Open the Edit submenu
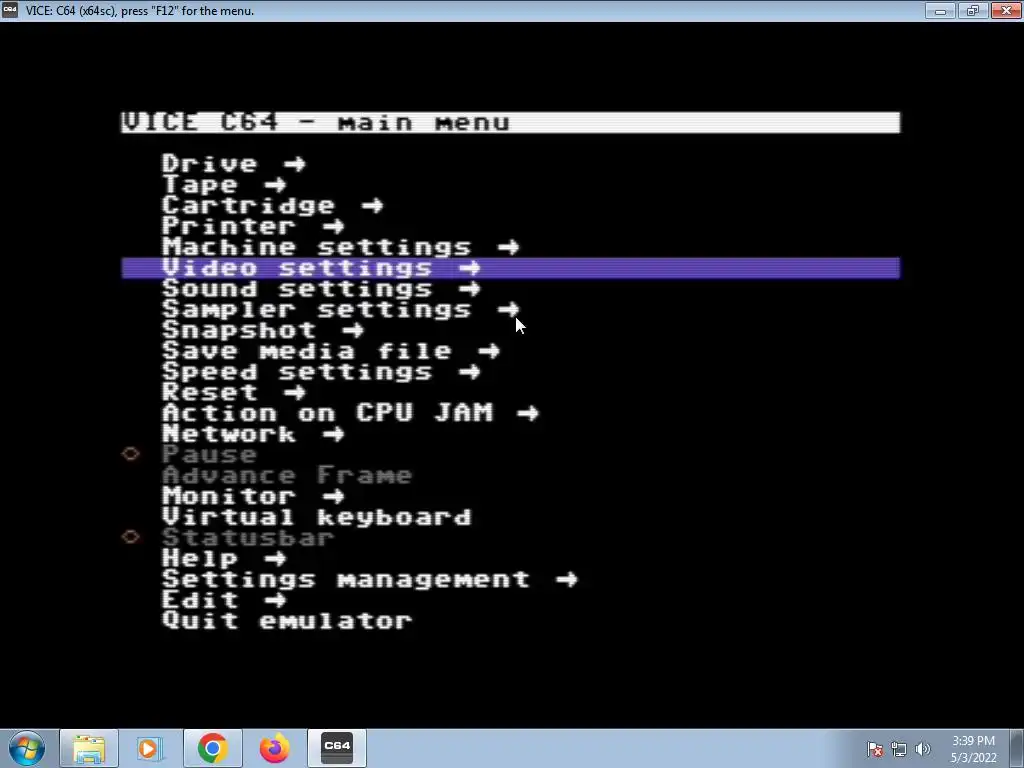 click(224, 600)
